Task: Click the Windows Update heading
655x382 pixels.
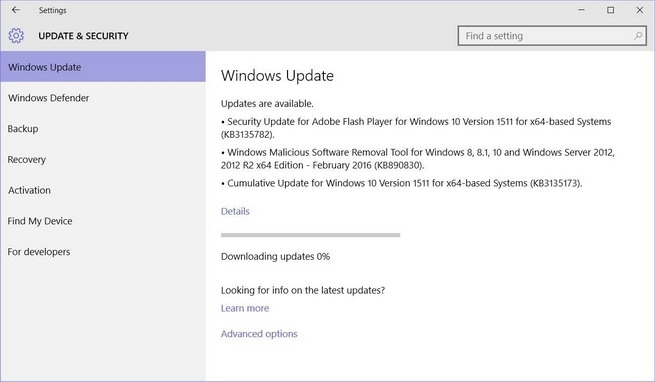Action: coord(277,76)
